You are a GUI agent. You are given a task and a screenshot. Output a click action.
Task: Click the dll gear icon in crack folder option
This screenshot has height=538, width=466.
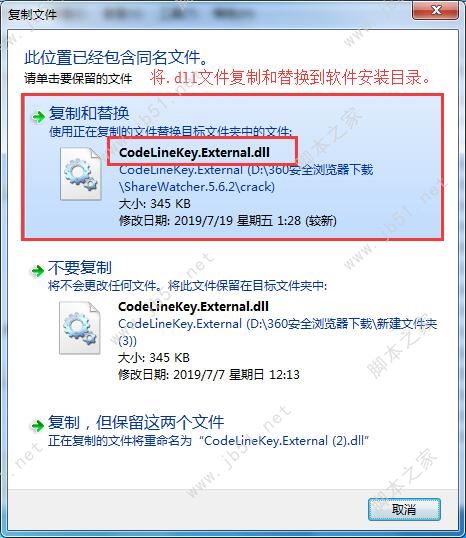pyautogui.click(x=81, y=174)
